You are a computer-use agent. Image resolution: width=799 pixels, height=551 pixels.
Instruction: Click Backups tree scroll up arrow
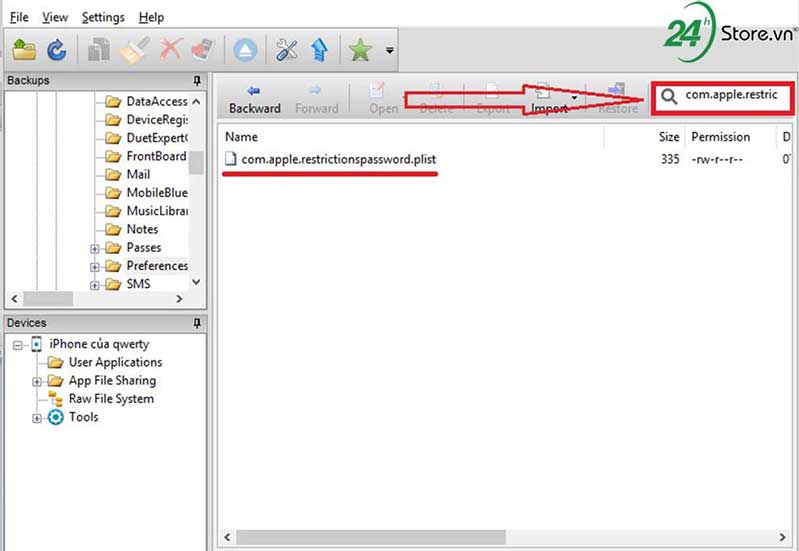tap(196, 102)
